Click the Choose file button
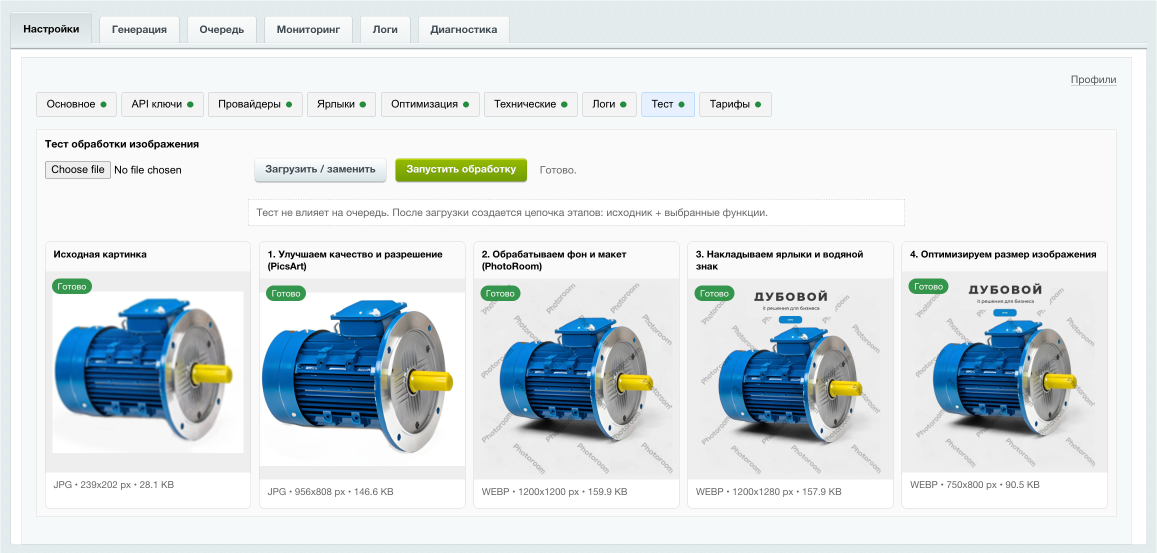Image resolution: width=1157 pixels, height=553 pixels. click(78, 170)
